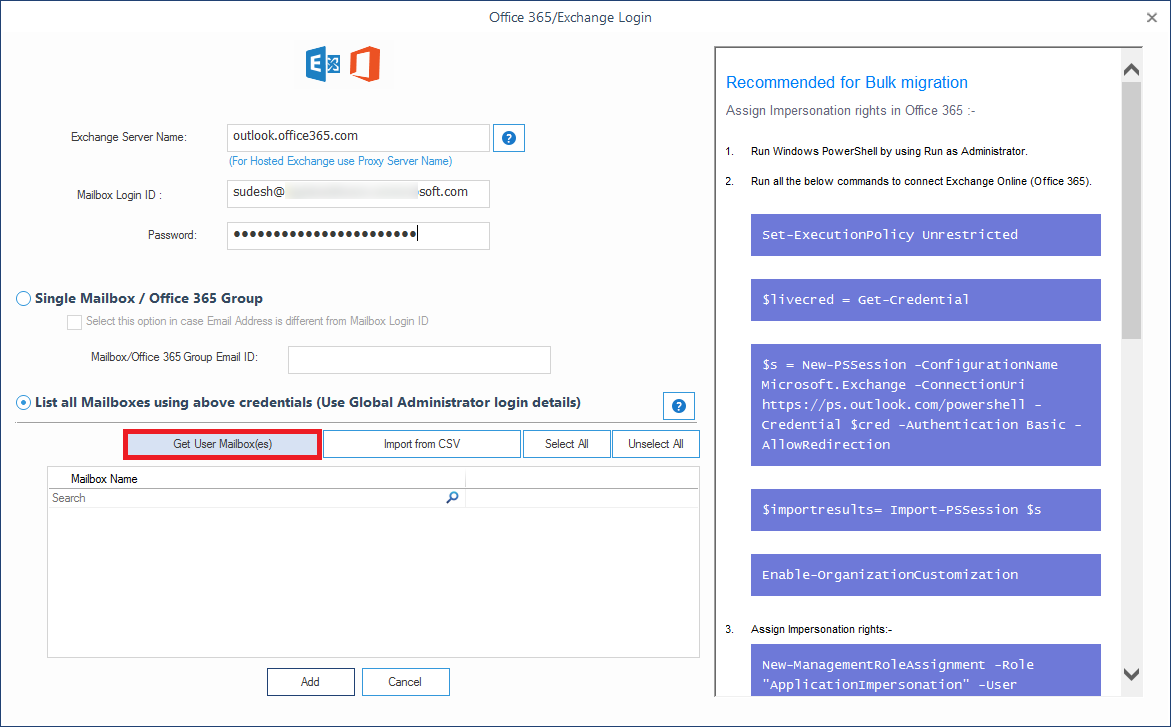This screenshot has width=1171, height=727.
Task: Click the Add button
Action: coord(311,682)
